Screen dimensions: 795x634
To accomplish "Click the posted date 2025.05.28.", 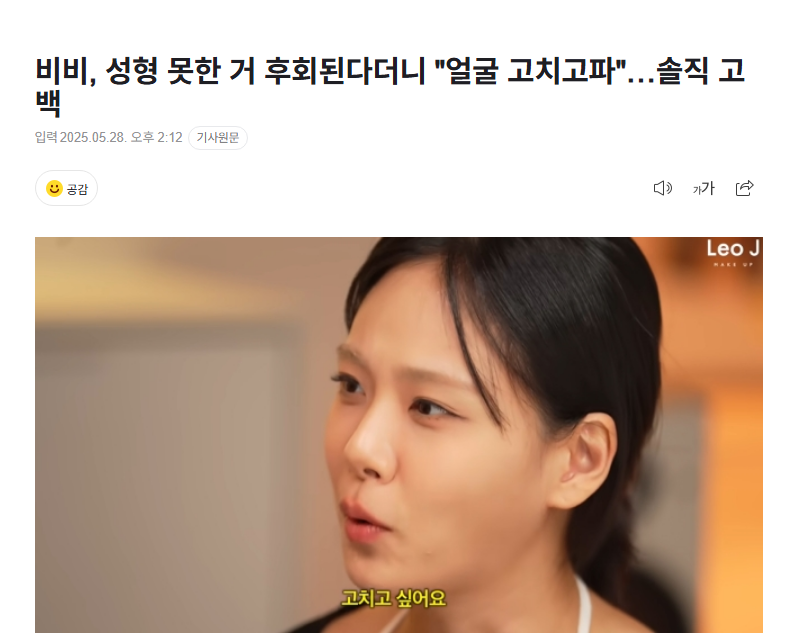I will point(93,137).
